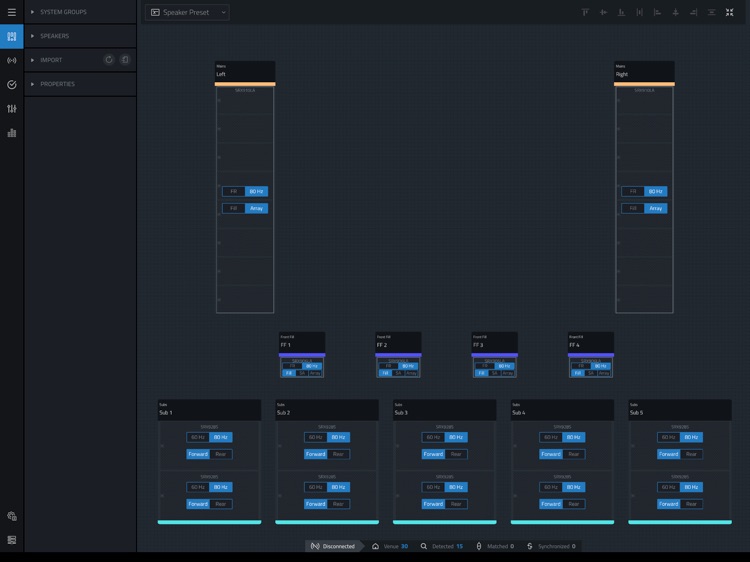Select Array mode on Right array
This screenshot has width=750, height=562.
coord(656,208)
